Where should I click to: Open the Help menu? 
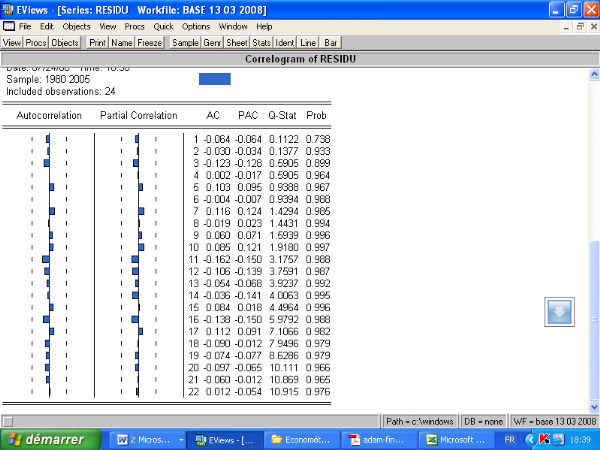[264, 26]
